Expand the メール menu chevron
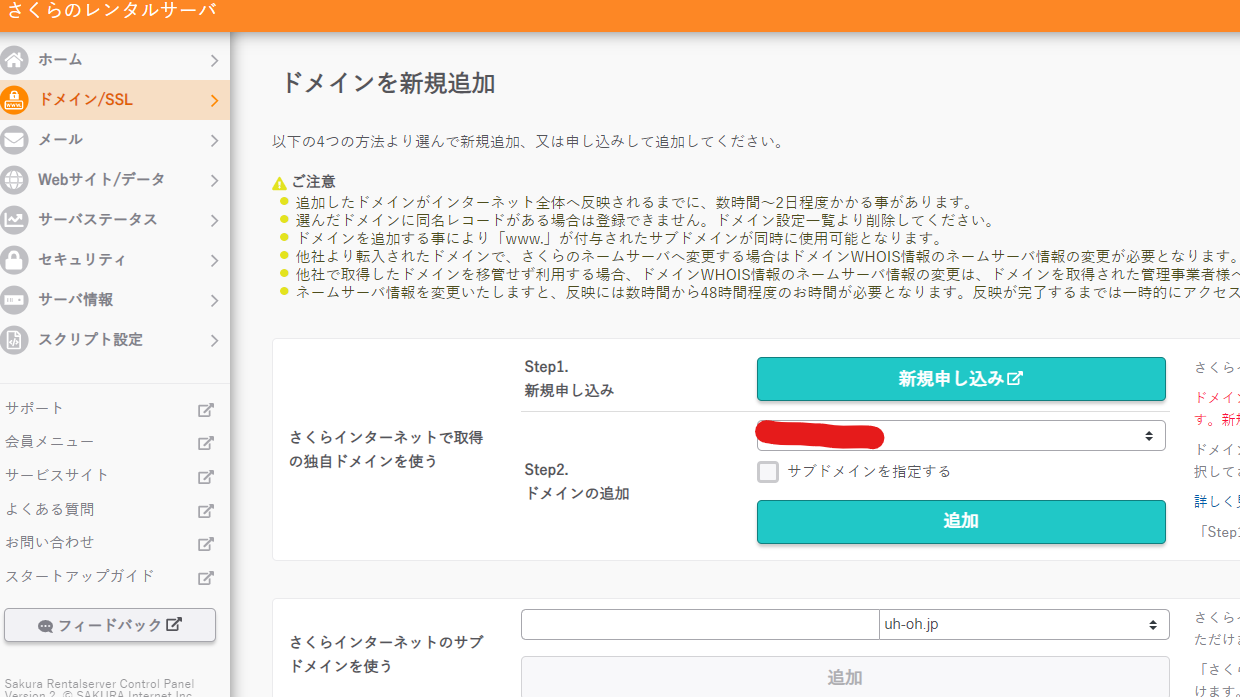This screenshot has height=697, width=1240. (214, 140)
